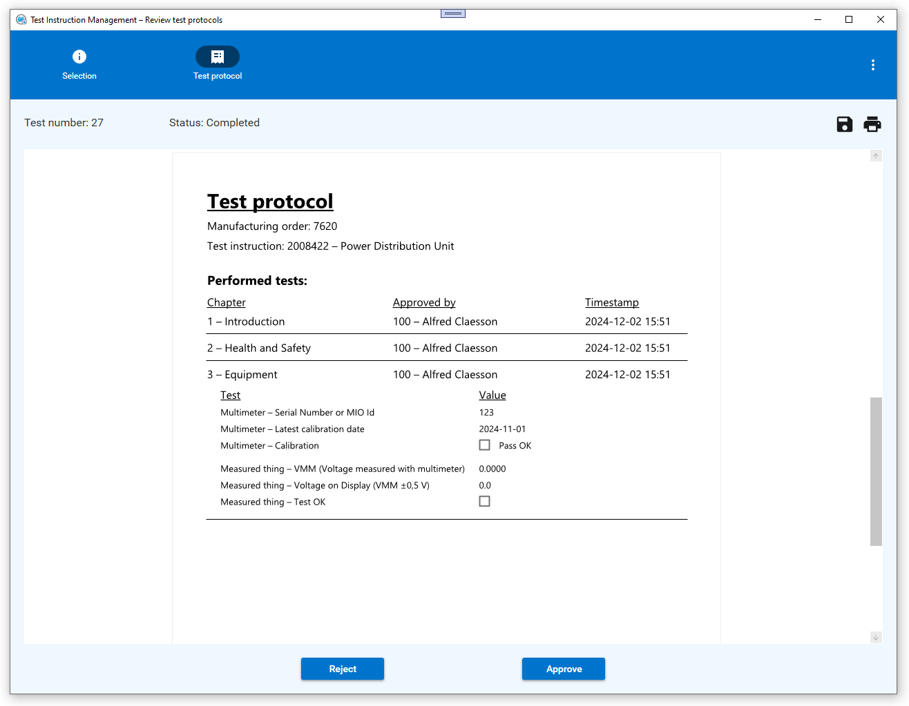
Task: Click calibration date value 2024-11-01
Action: pos(502,429)
